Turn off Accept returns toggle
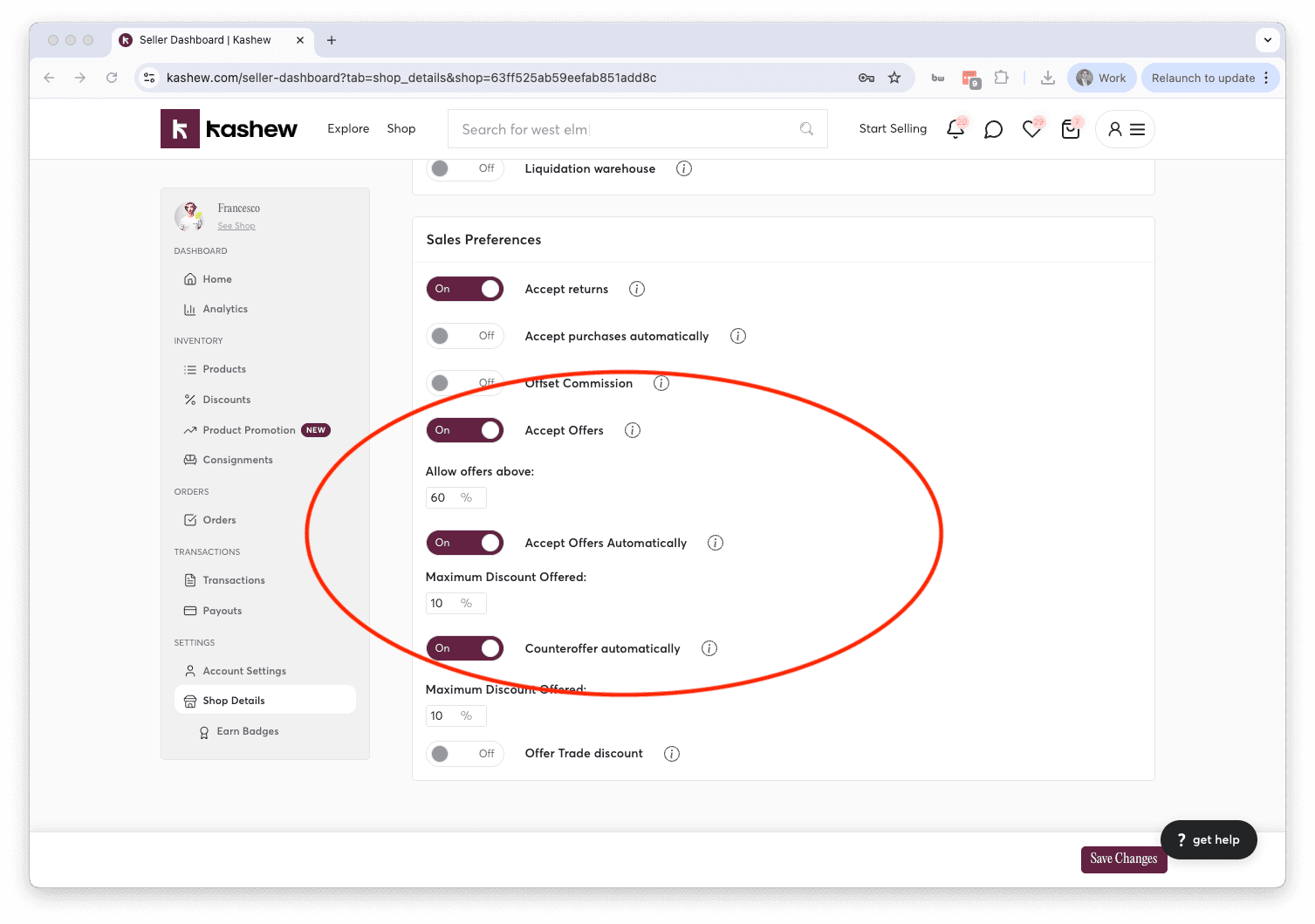1315x924 pixels. 465,289
